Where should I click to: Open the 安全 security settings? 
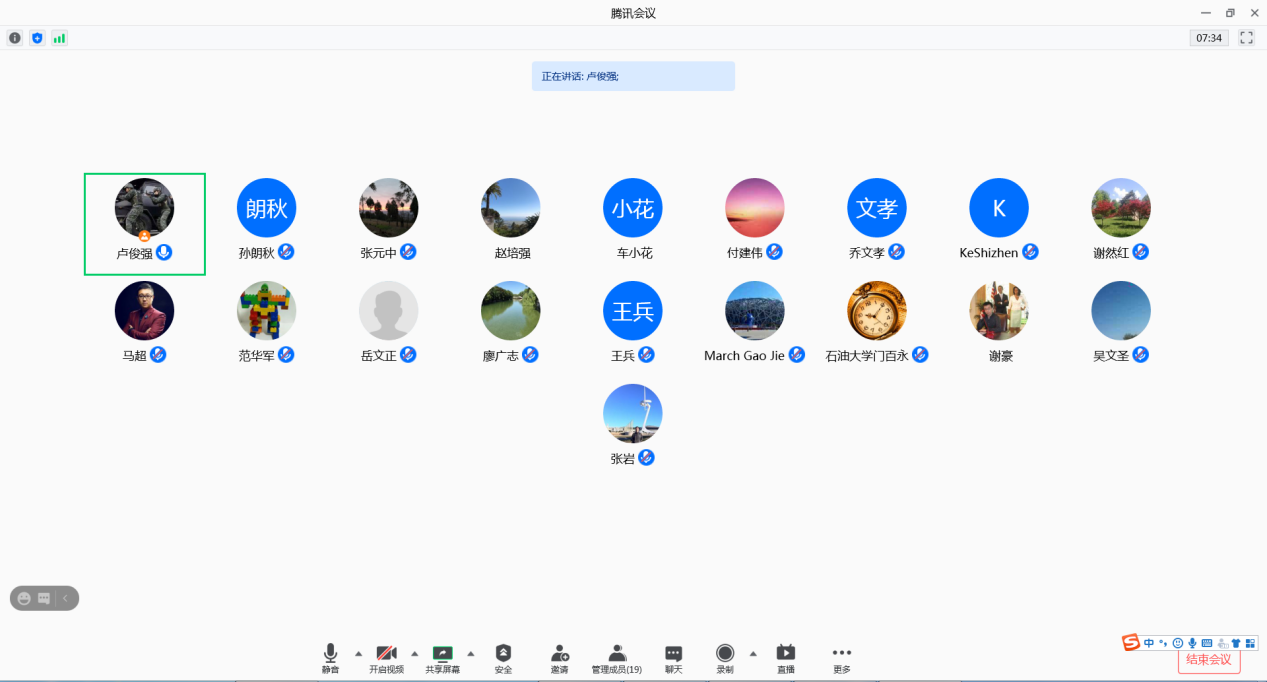(503, 657)
